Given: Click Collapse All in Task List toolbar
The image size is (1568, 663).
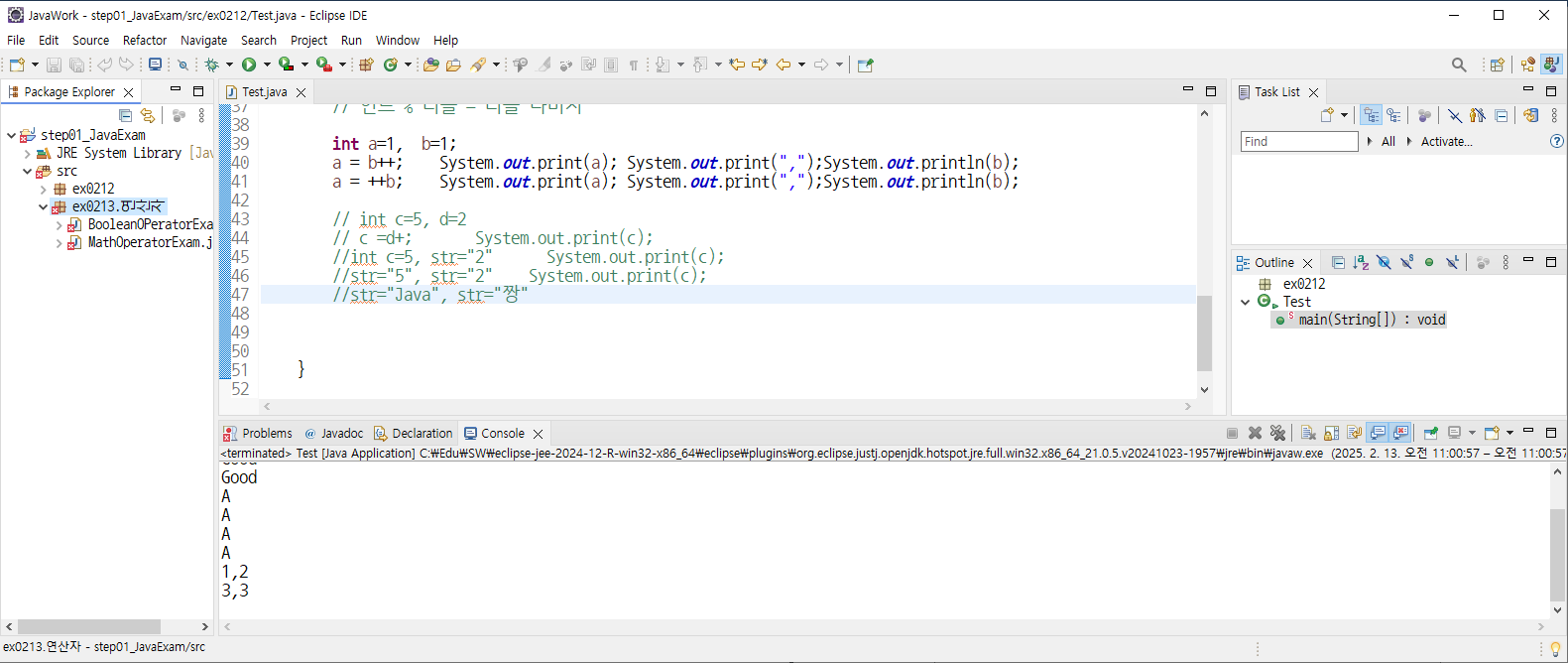Looking at the screenshot, I should coord(1502,115).
